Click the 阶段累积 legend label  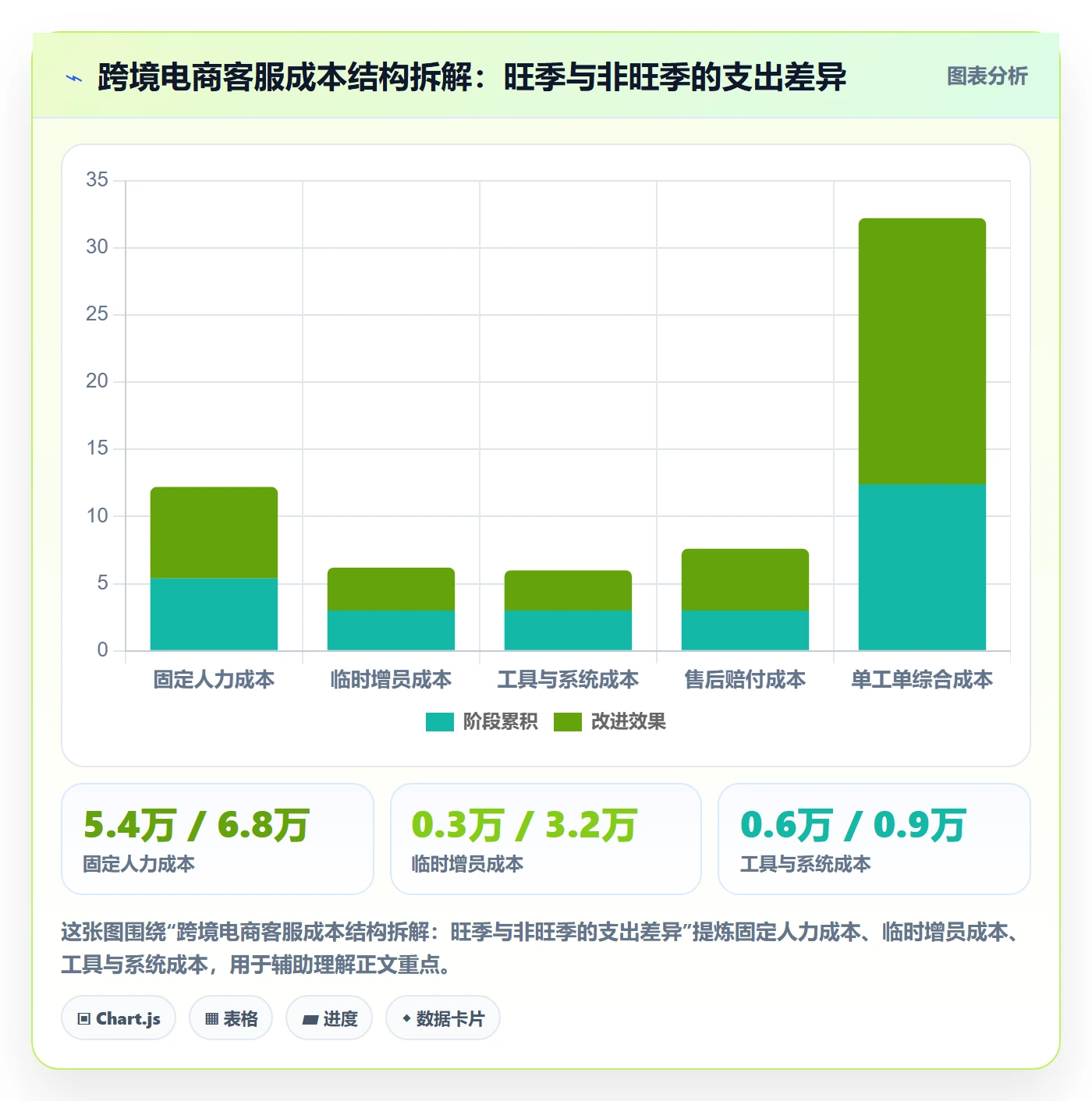(500, 722)
